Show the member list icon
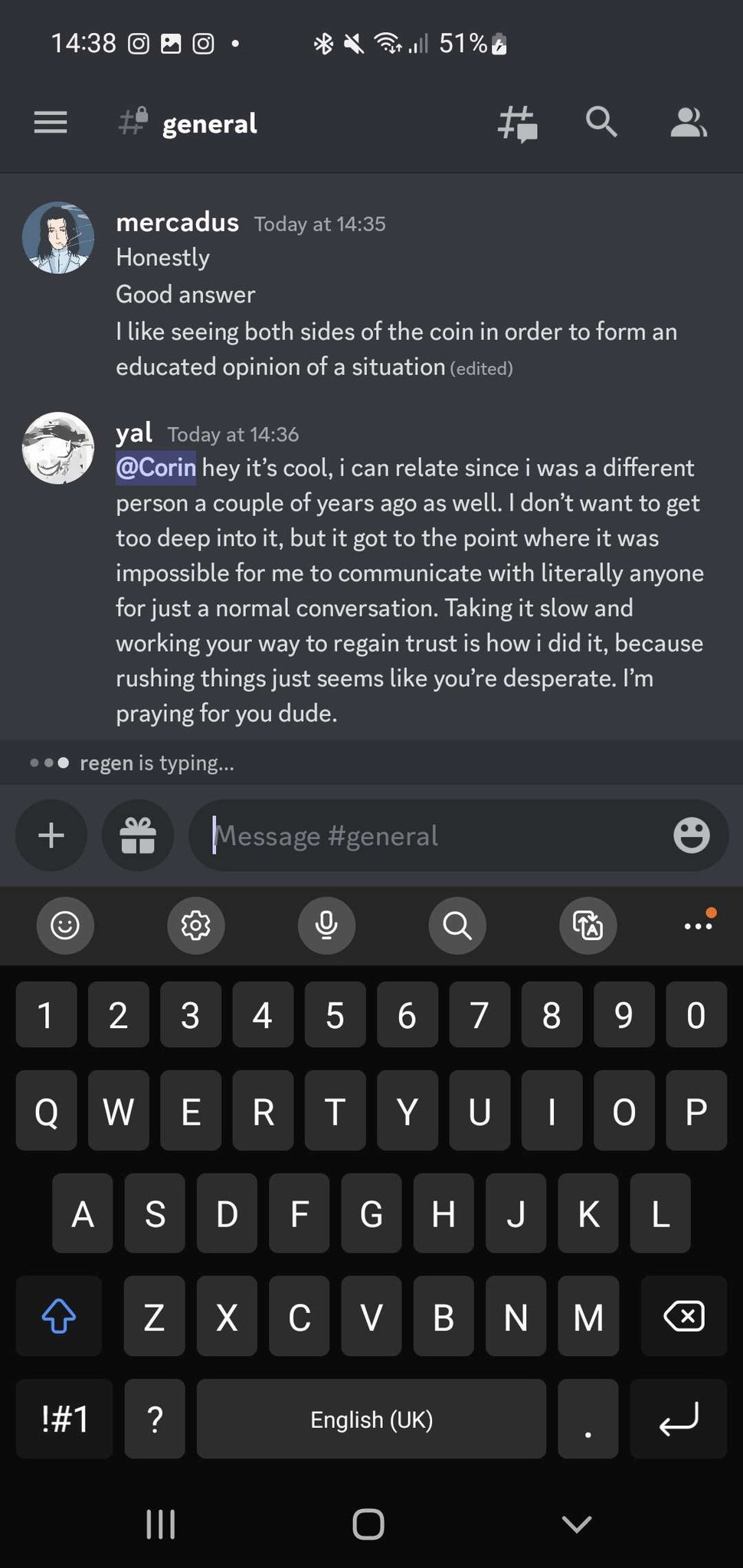Screen dimensions: 743x1568 click(688, 122)
